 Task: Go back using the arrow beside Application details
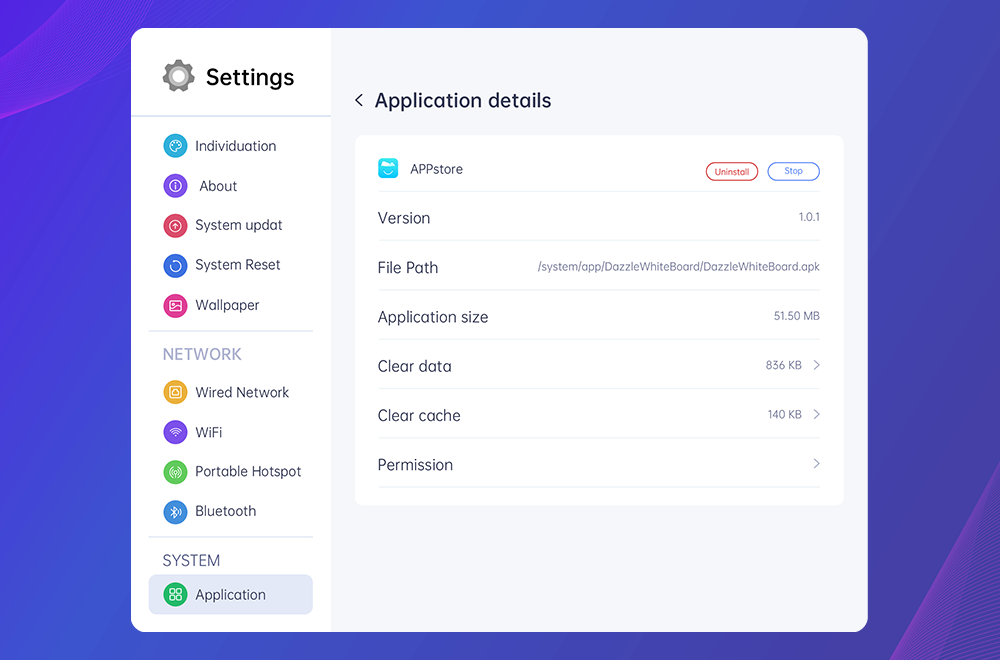pos(359,100)
